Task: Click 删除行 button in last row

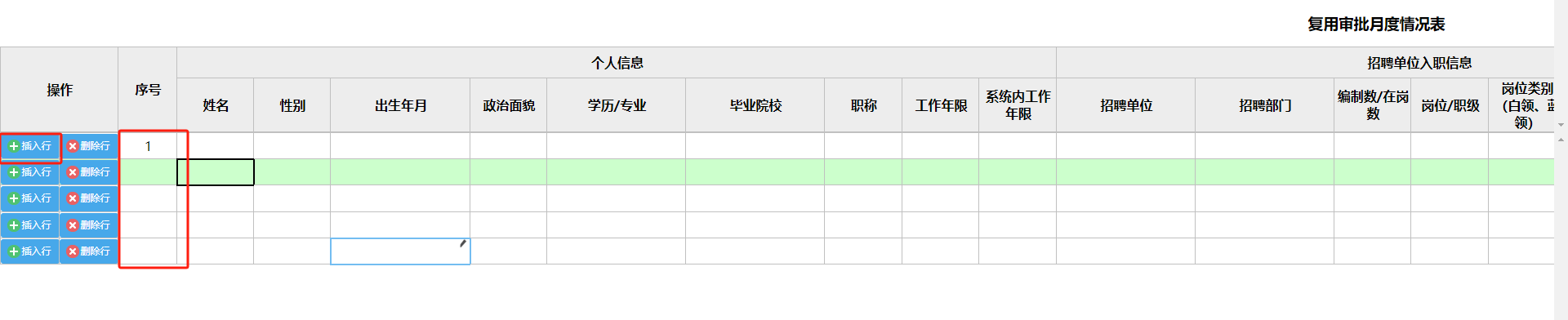Action: pyautogui.click(x=89, y=251)
